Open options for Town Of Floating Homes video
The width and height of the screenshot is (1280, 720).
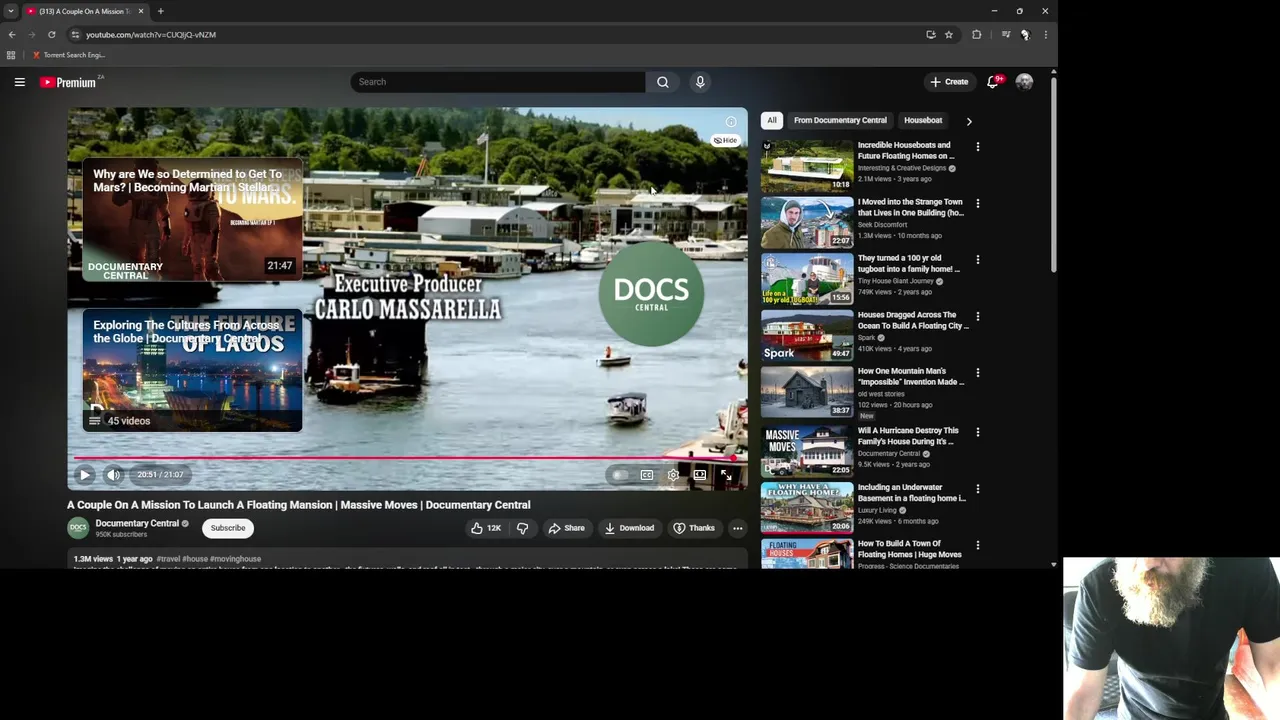pos(977,545)
